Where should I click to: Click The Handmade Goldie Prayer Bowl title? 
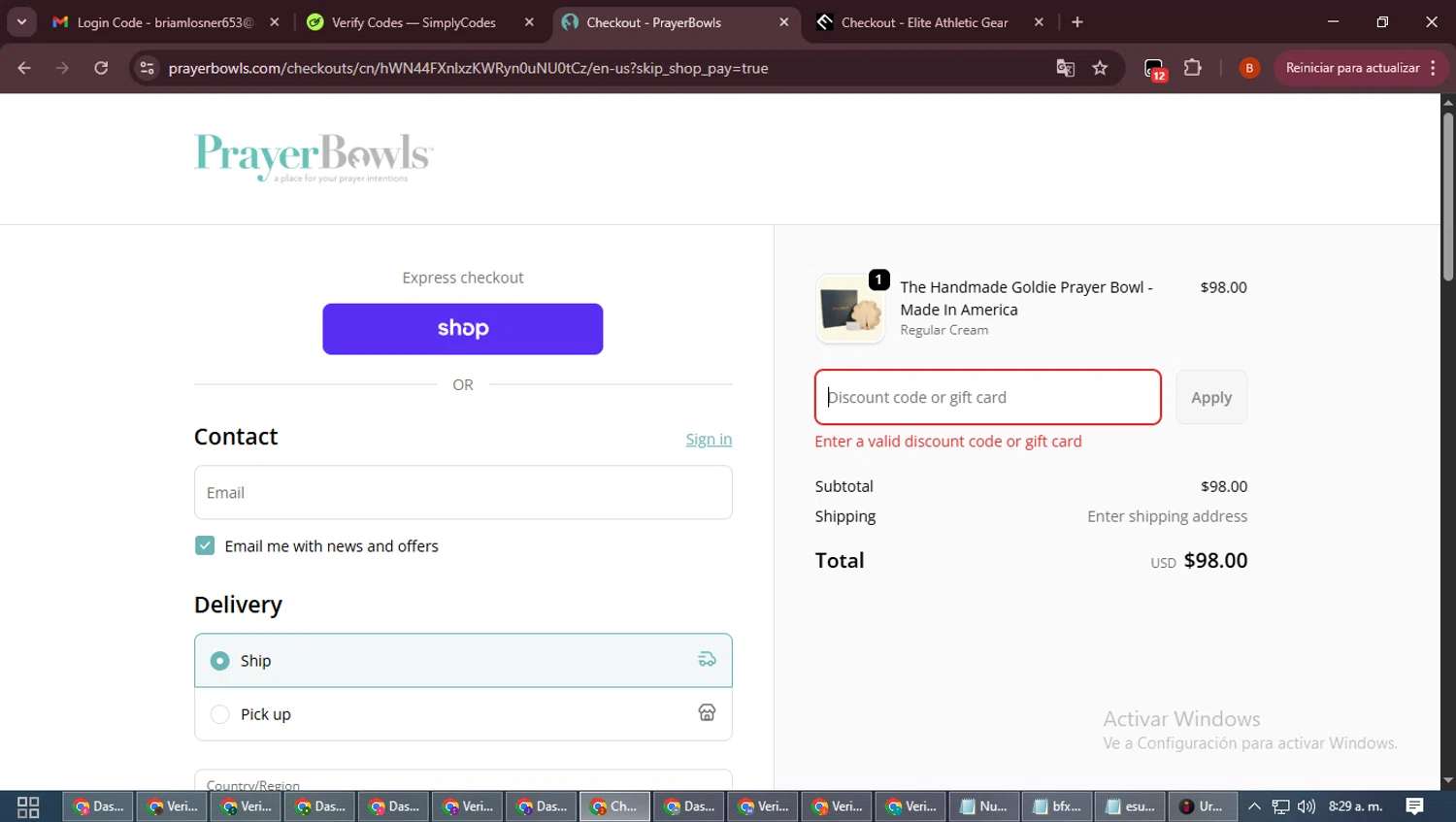[x=1026, y=298]
